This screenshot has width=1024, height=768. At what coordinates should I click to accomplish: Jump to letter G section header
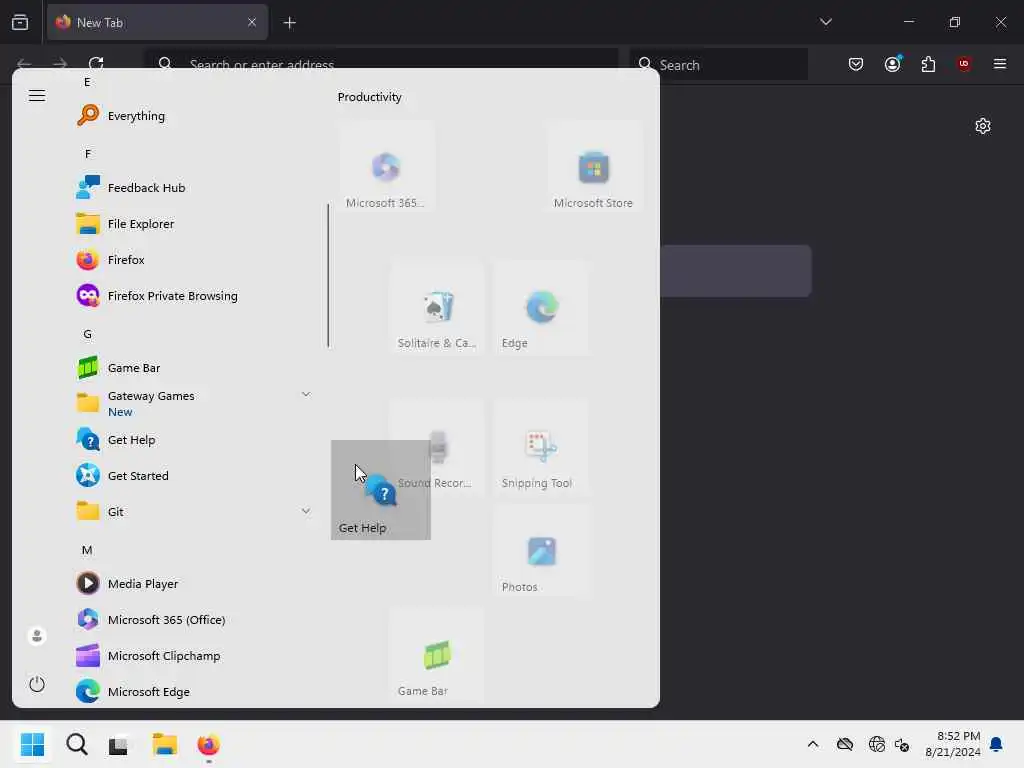pyautogui.click(x=88, y=334)
